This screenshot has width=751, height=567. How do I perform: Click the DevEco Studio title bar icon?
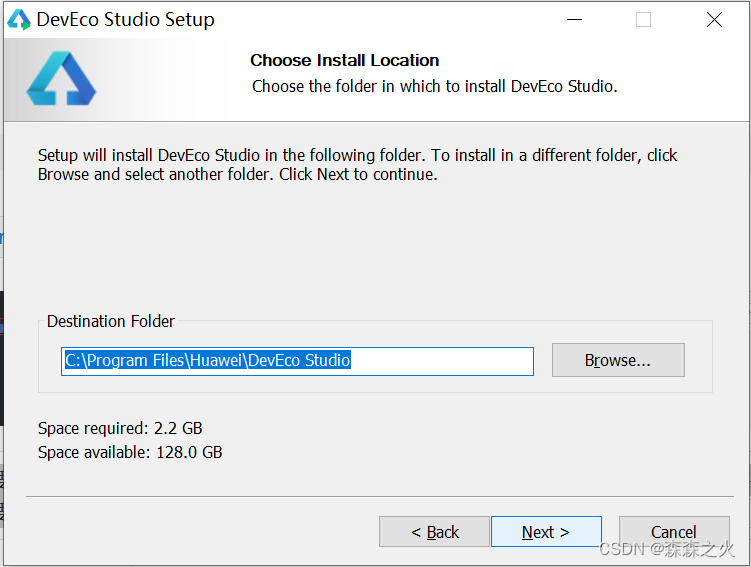pyautogui.click(x=18, y=20)
